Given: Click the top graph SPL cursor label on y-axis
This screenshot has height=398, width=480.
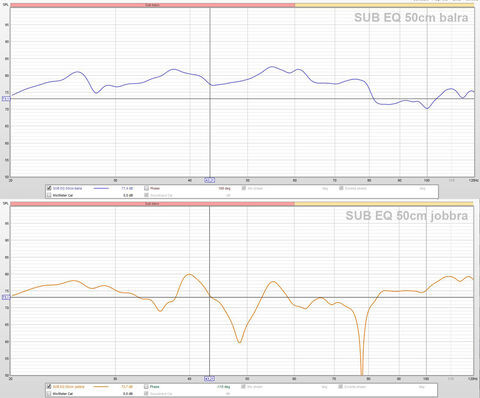Looking at the screenshot, I should point(6,99).
